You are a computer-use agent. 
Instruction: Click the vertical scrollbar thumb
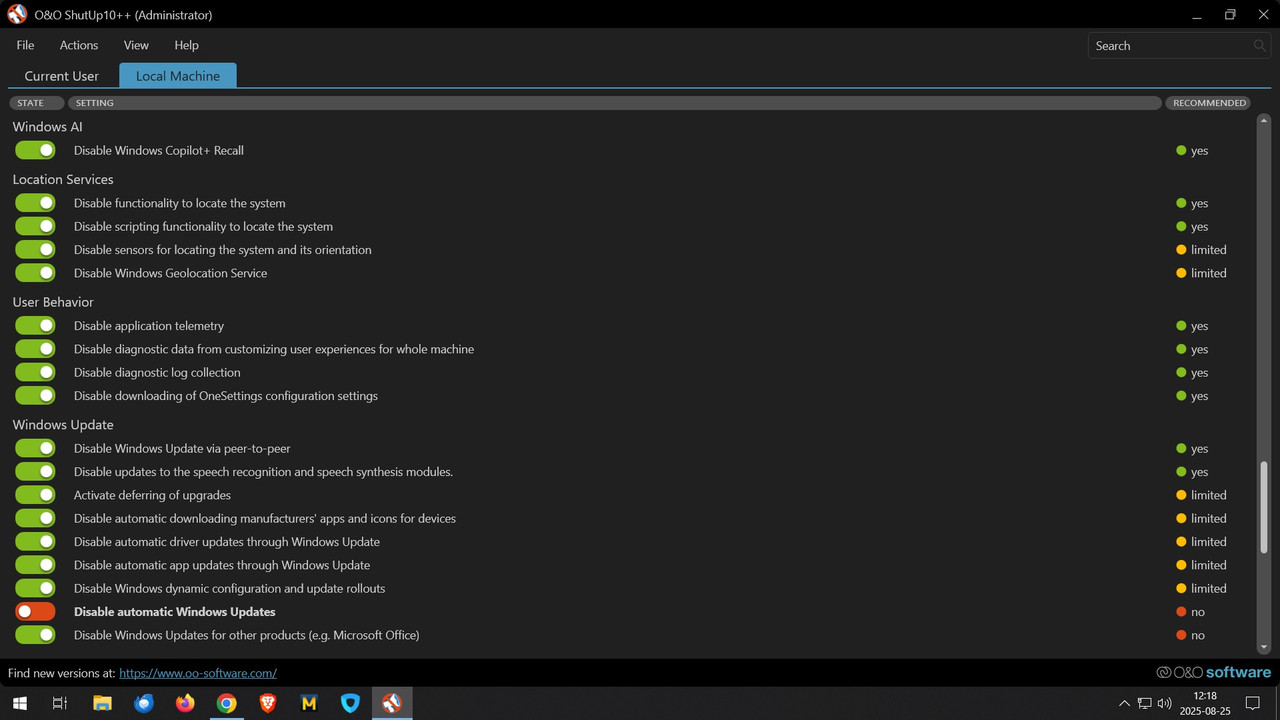tap(1264, 506)
